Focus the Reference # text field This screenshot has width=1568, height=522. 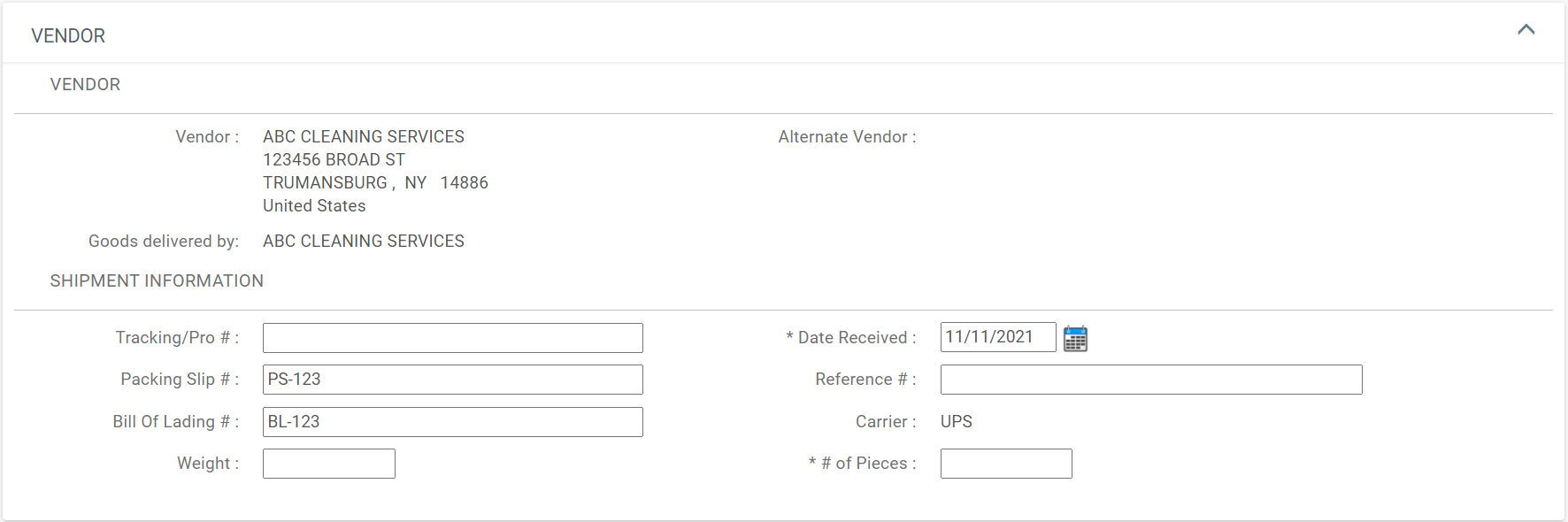[x=1150, y=380]
